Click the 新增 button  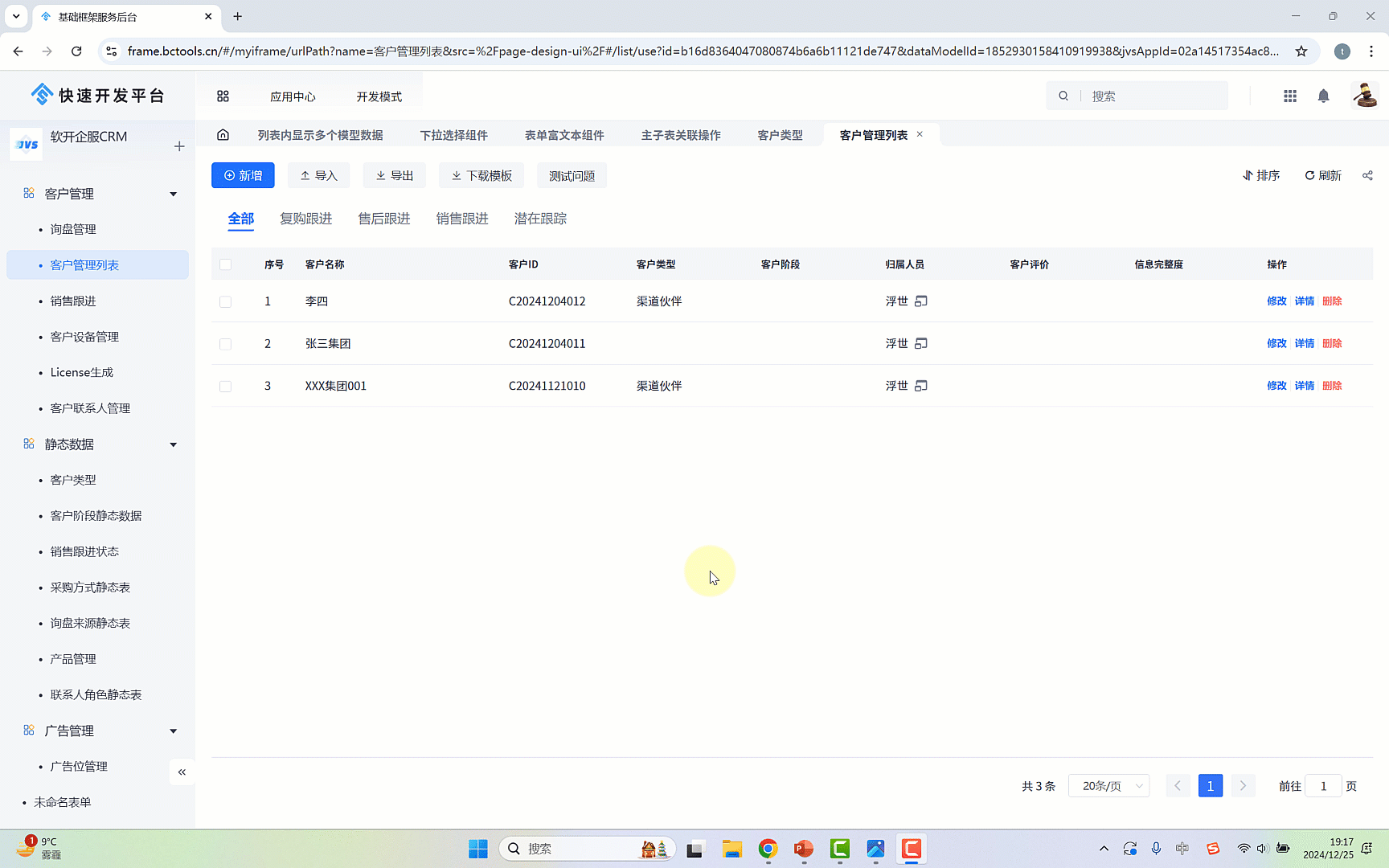pos(243,175)
